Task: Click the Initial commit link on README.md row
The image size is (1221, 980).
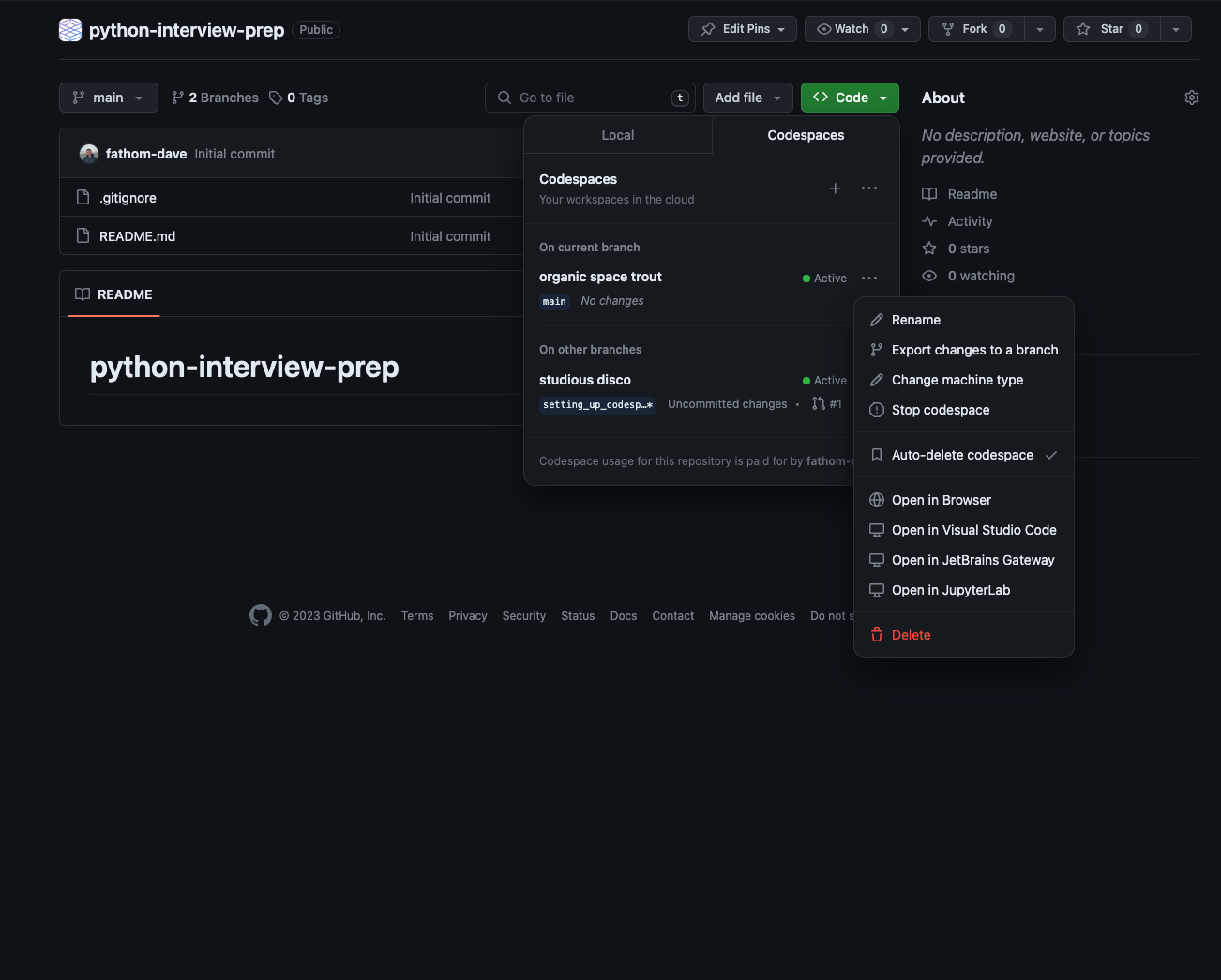Action: coord(450,236)
